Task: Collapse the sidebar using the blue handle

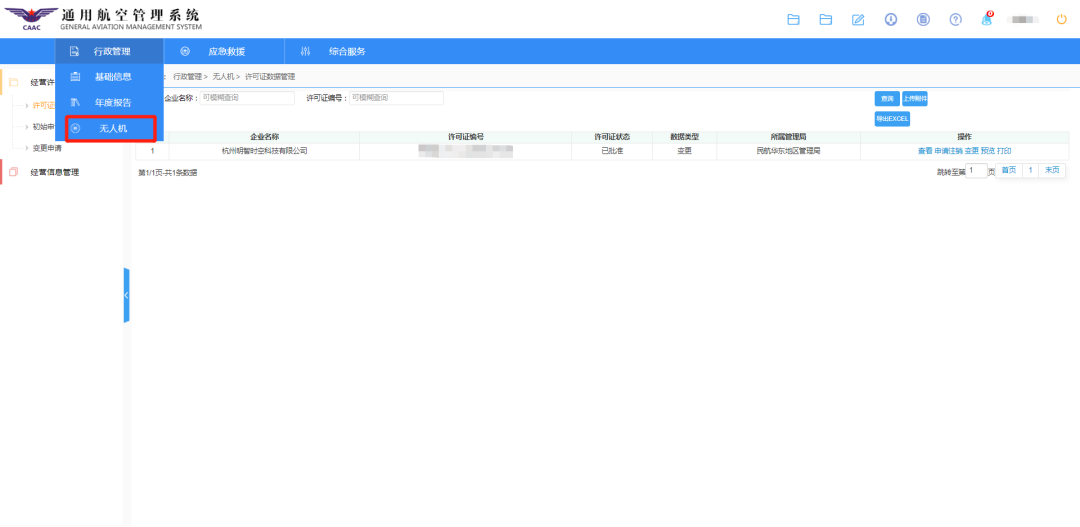Action: (x=126, y=295)
